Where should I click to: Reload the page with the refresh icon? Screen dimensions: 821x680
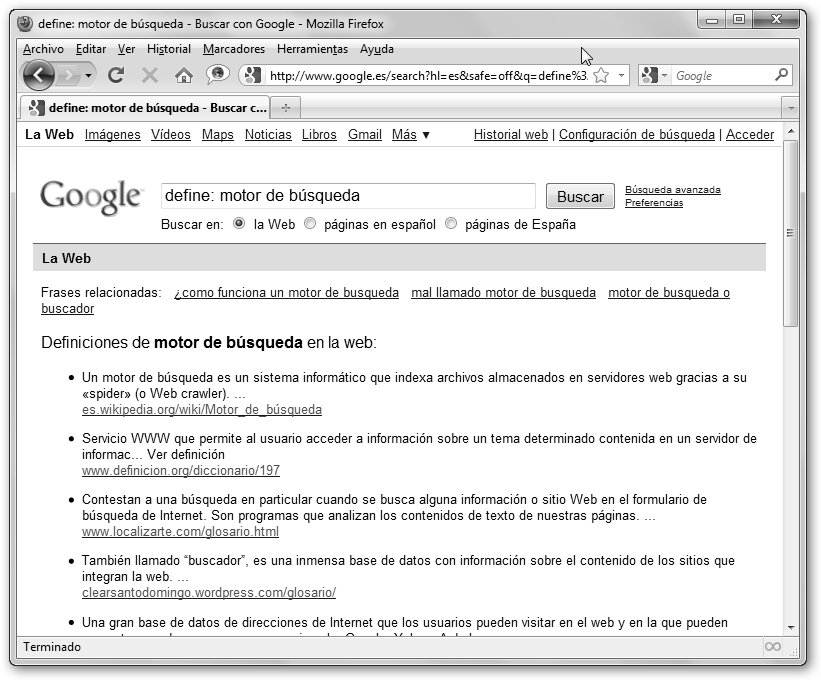click(116, 75)
